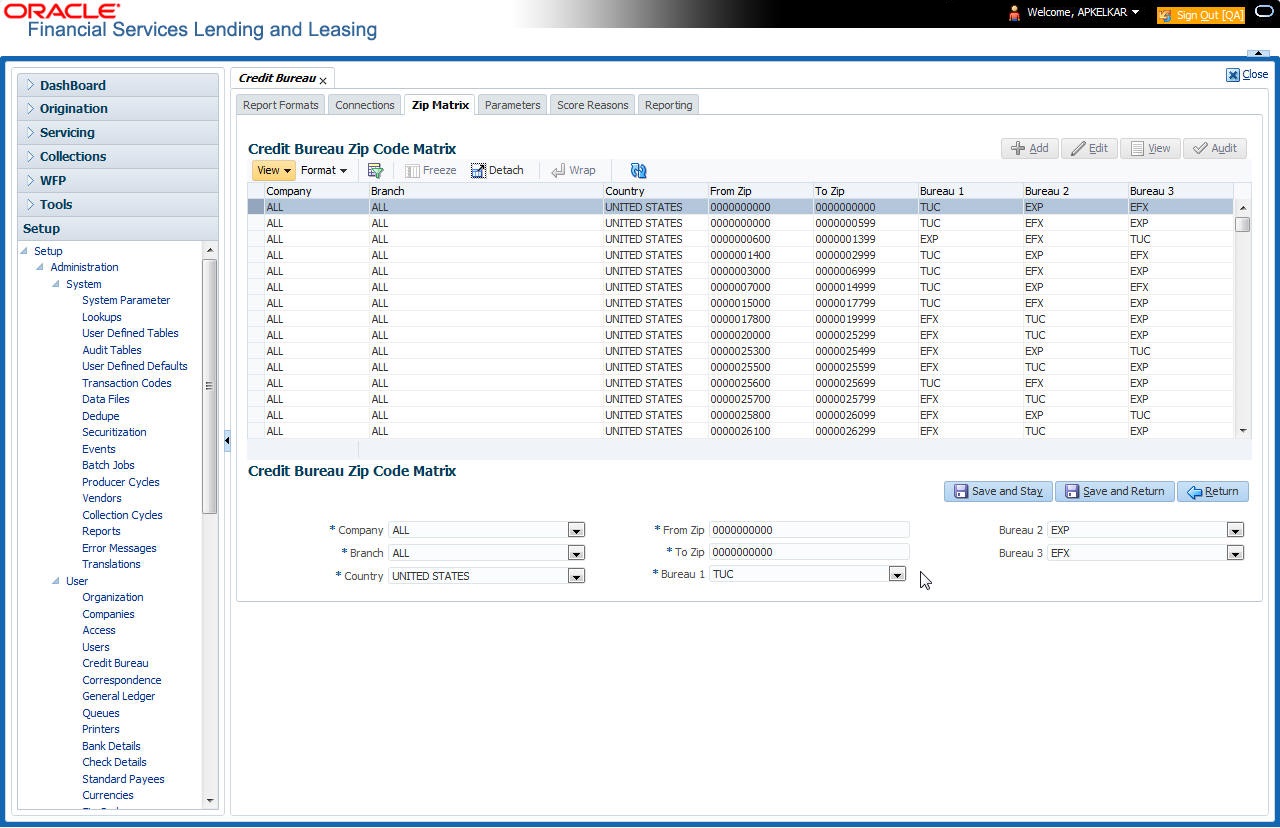Click the navigation tree scrollbar thumb

(x=209, y=385)
